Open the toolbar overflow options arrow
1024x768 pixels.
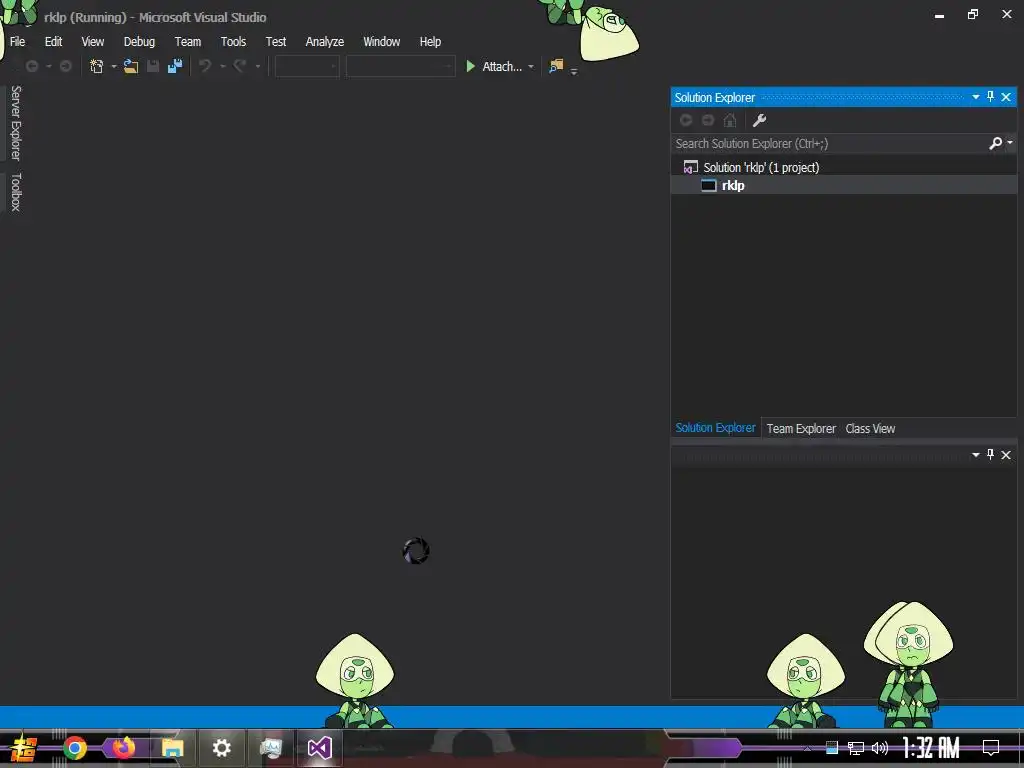coord(574,72)
